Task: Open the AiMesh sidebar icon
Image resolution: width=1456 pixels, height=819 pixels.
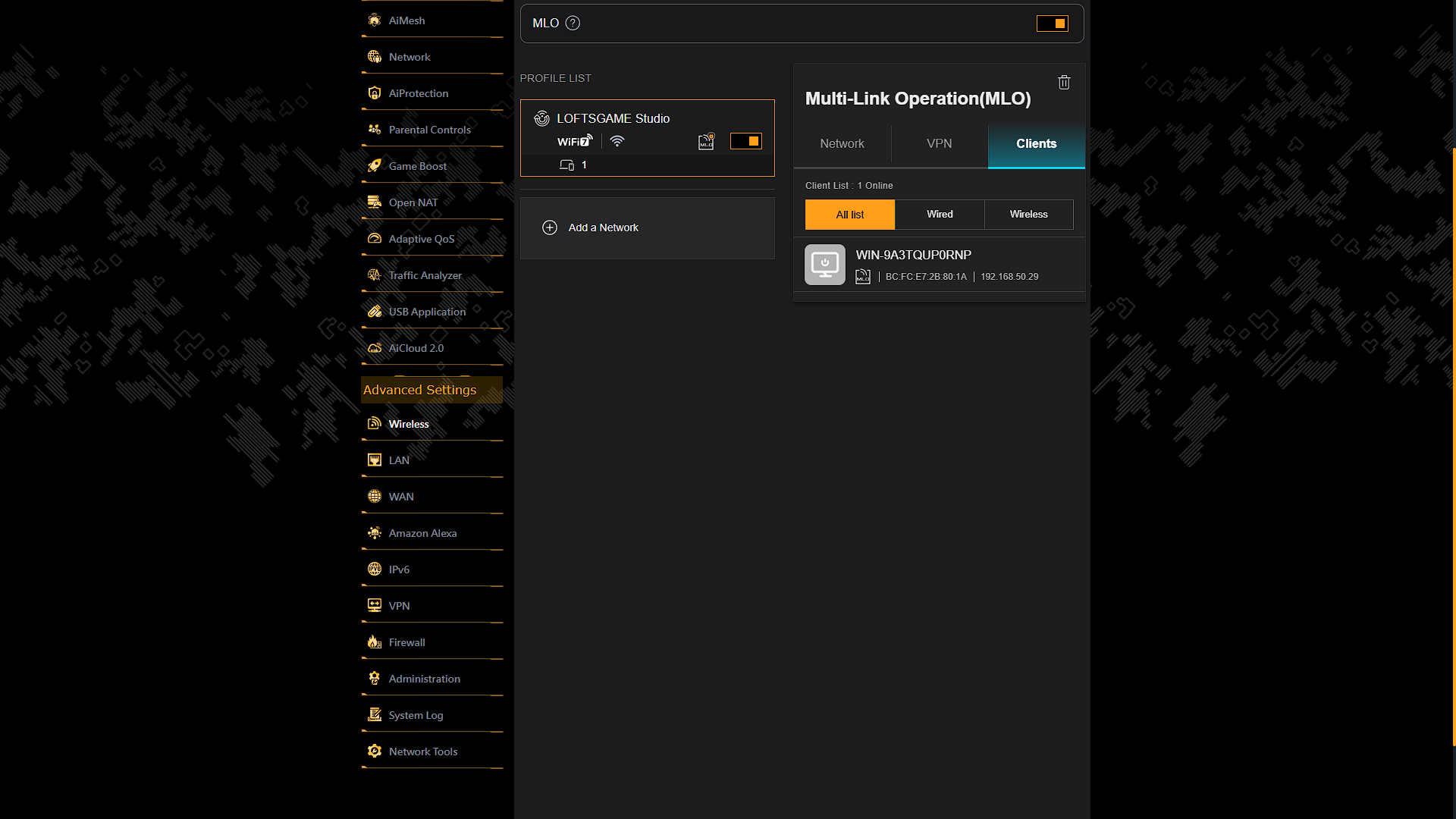Action: coord(375,20)
